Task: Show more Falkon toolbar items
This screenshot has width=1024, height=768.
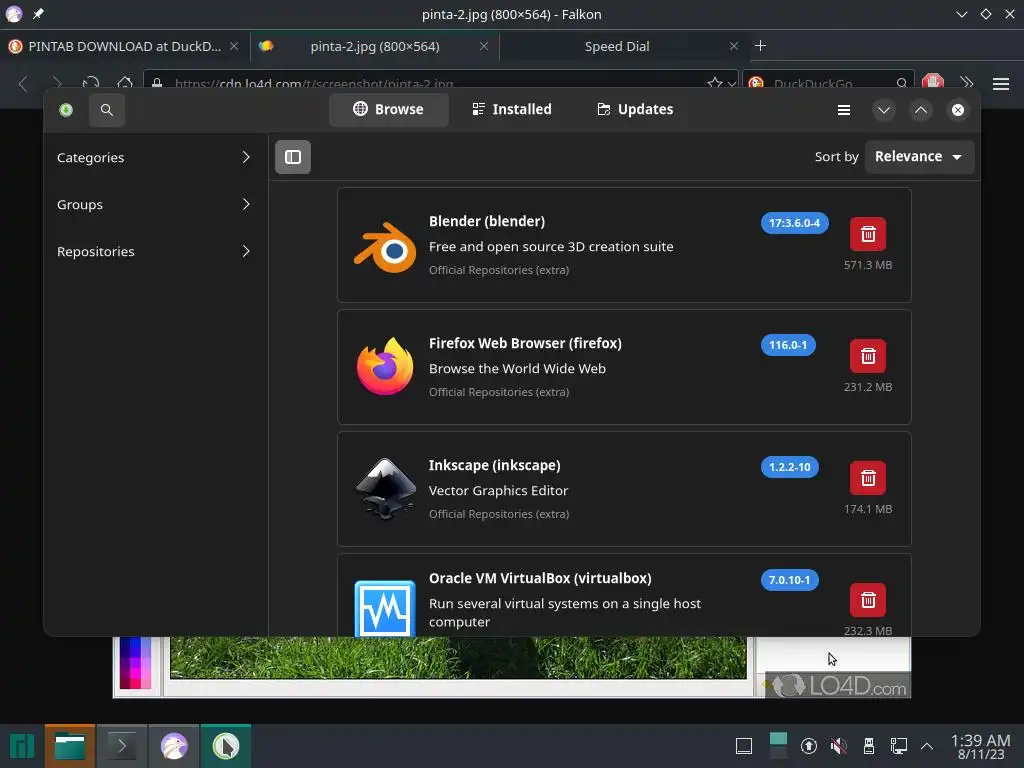Action: click(967, 83)
